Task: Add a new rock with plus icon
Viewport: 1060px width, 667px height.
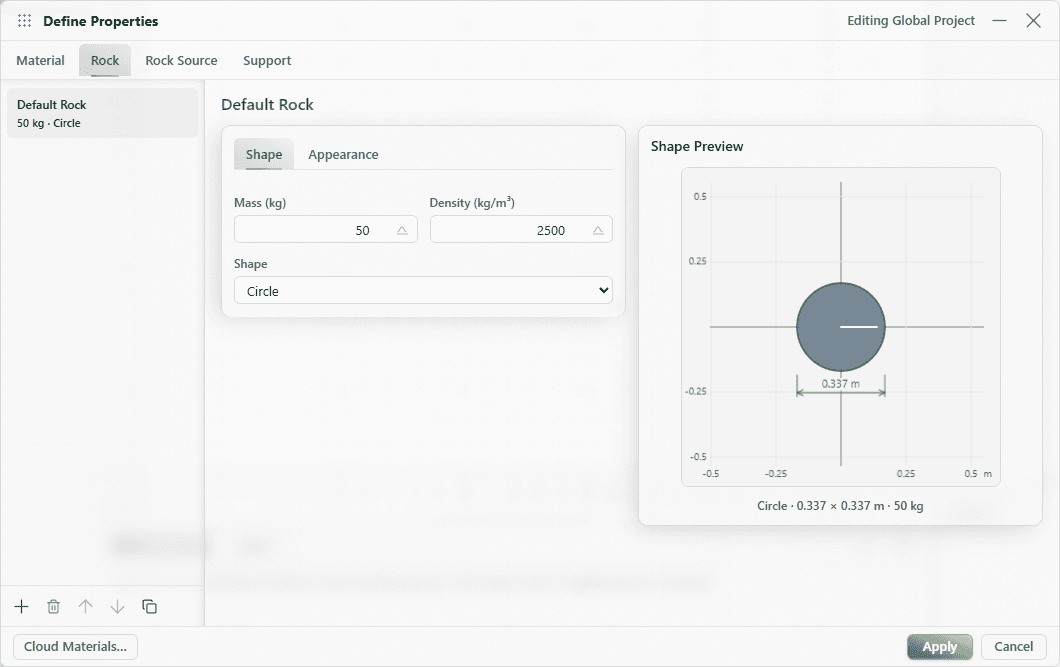Action: (x=22, y=607)
